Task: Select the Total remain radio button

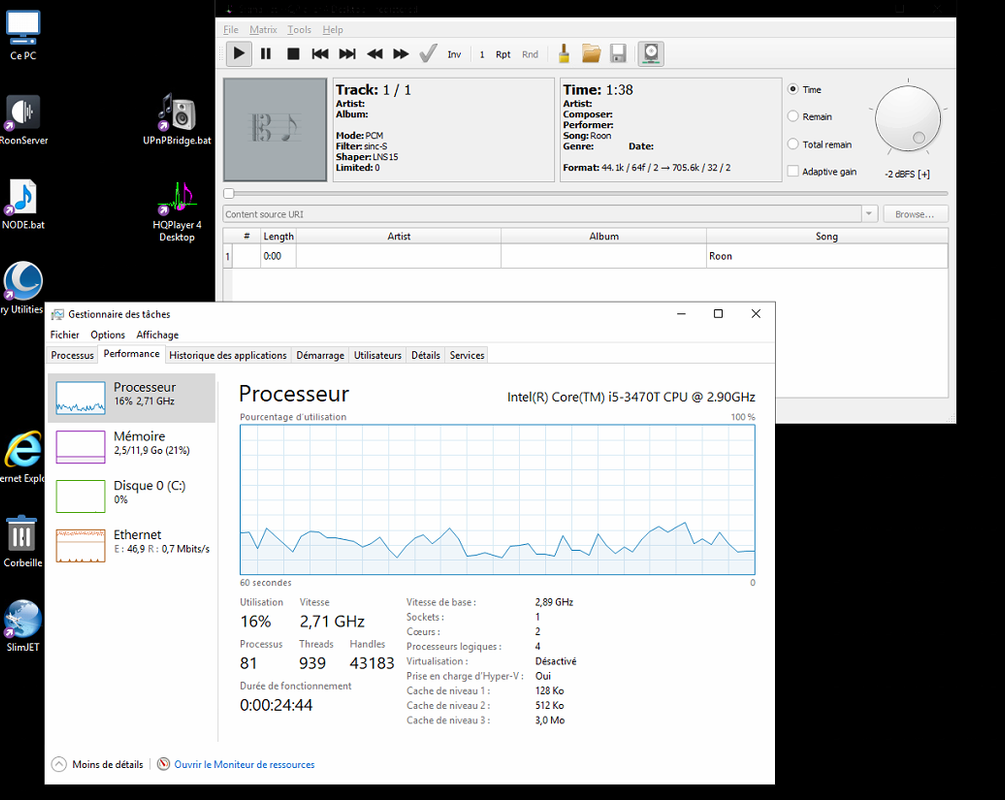Action: pyautogui.click(x=793, y=144)
